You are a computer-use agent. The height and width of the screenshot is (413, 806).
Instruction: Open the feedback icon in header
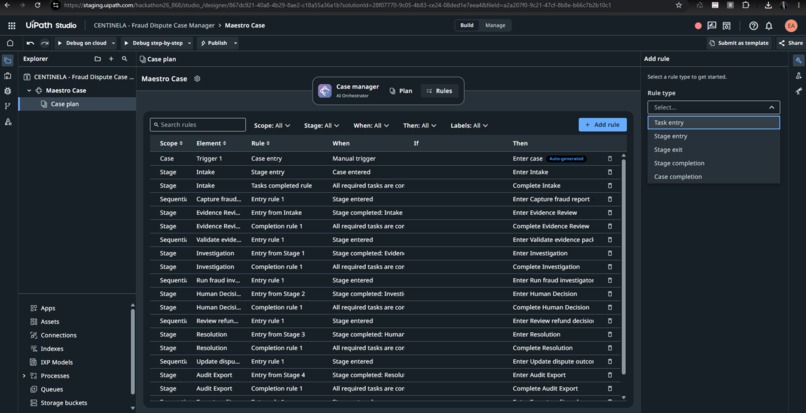point(711,26)
